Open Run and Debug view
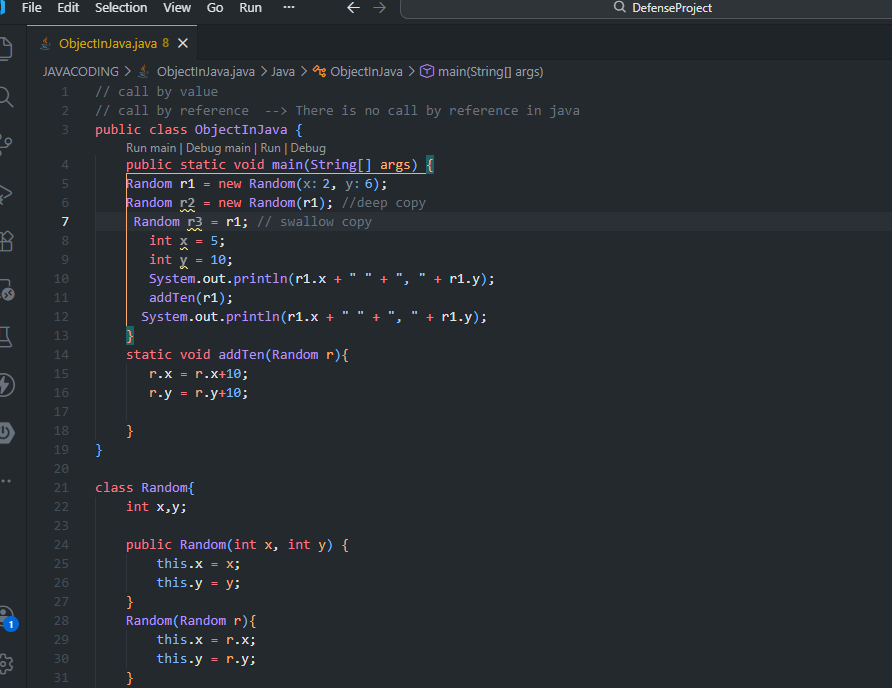 (6, 193)
